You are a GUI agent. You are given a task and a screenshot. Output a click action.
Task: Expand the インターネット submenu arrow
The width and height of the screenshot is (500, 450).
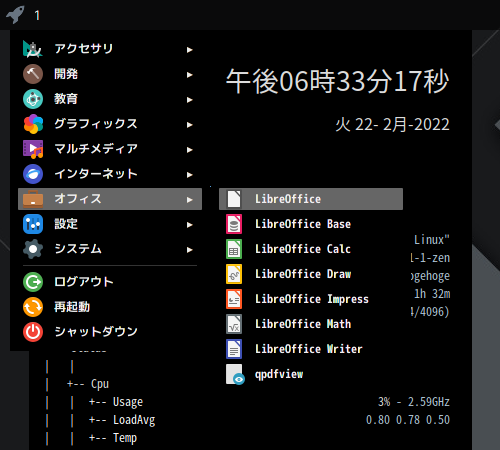(189, 175)
